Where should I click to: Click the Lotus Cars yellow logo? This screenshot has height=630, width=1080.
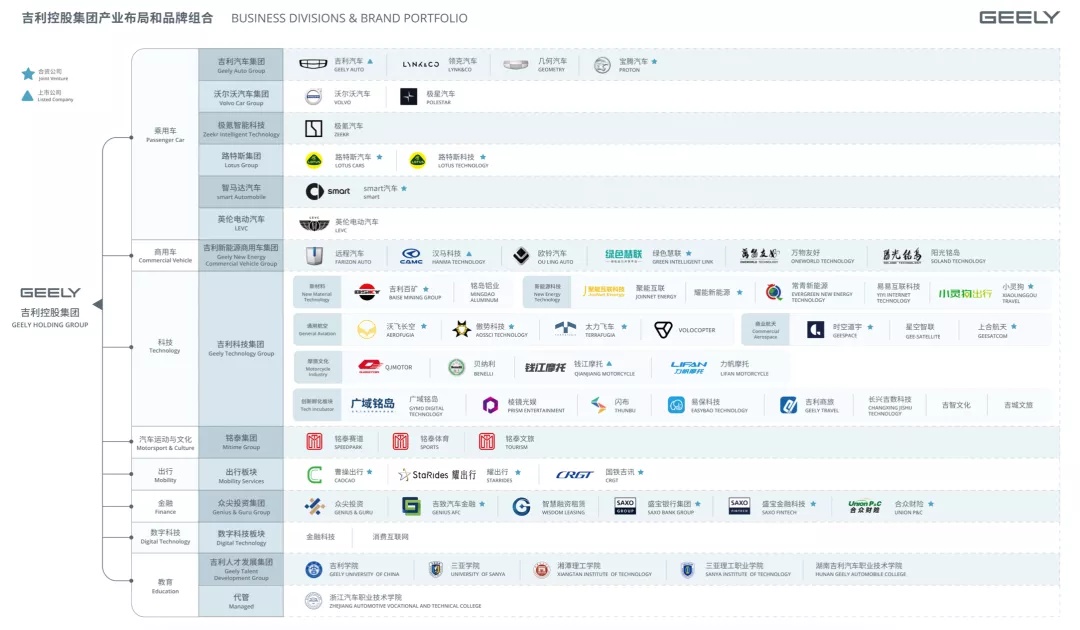coord(314,160)
